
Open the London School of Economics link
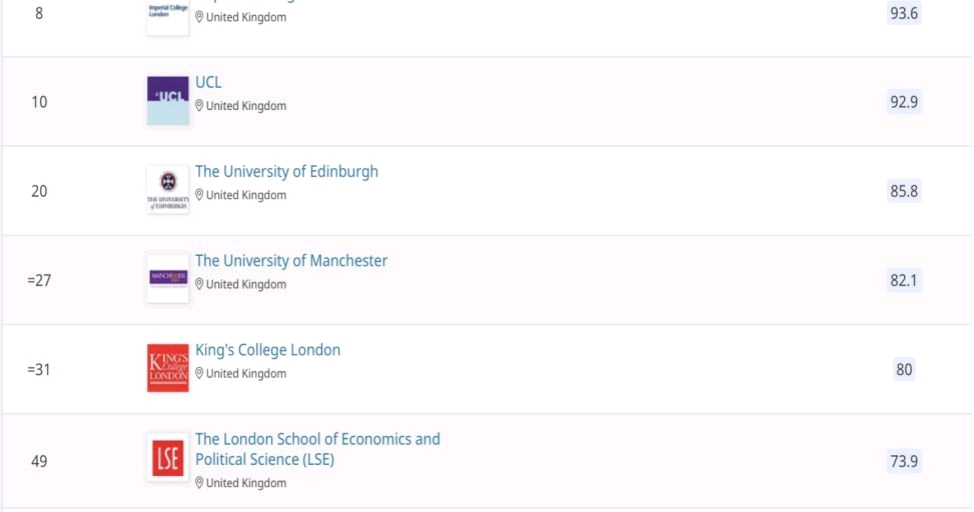click(x=317, y=449)
